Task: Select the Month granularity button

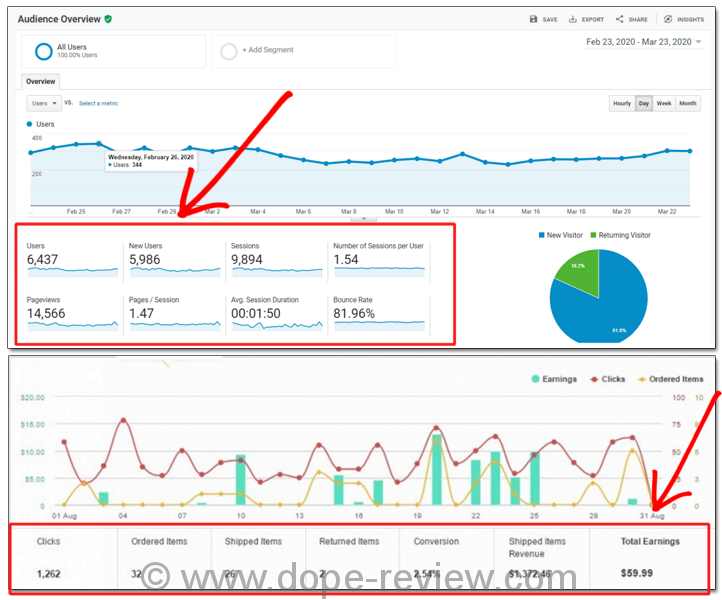Action: (688, 103)
